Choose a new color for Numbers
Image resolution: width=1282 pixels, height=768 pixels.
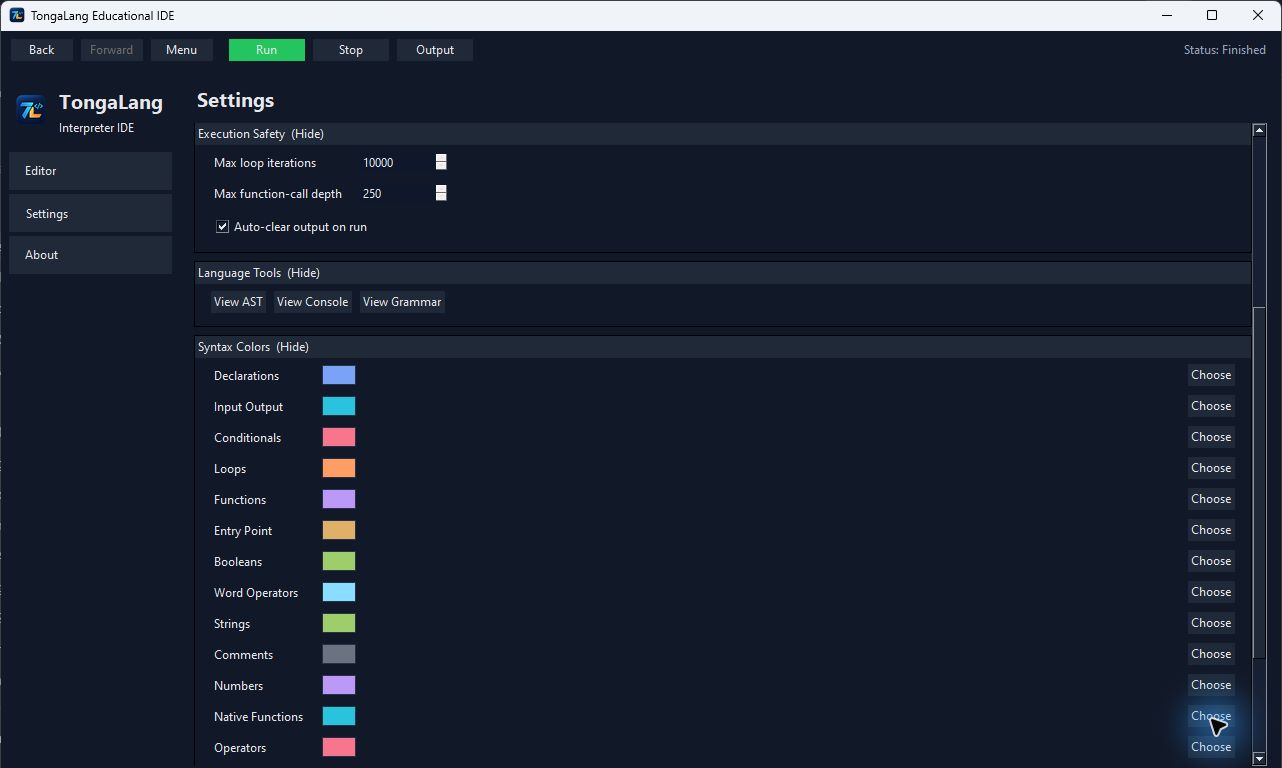1211,685
